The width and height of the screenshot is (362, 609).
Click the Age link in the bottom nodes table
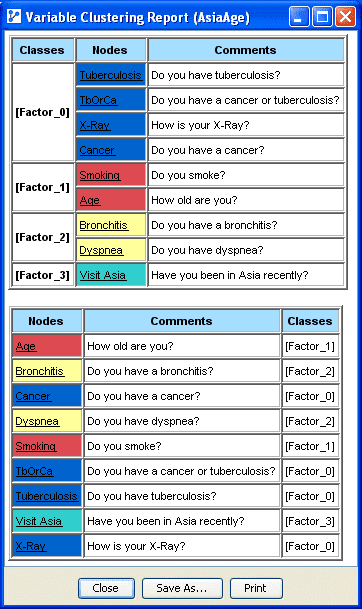click(x=26, y=346)
